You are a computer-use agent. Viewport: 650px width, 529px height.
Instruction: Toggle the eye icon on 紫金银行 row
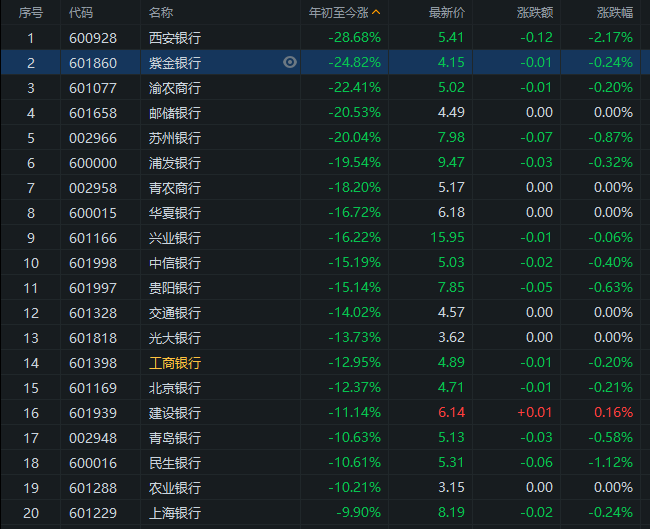(290, 62)
